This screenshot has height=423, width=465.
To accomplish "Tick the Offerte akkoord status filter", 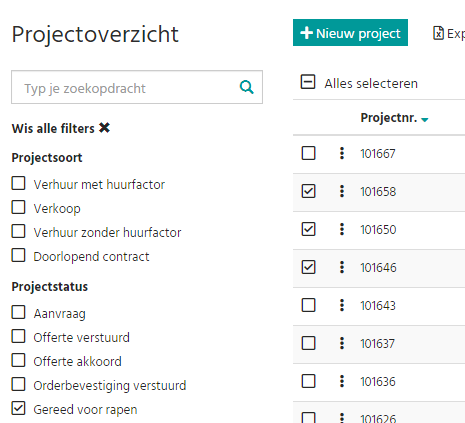I will coord(18,360).
